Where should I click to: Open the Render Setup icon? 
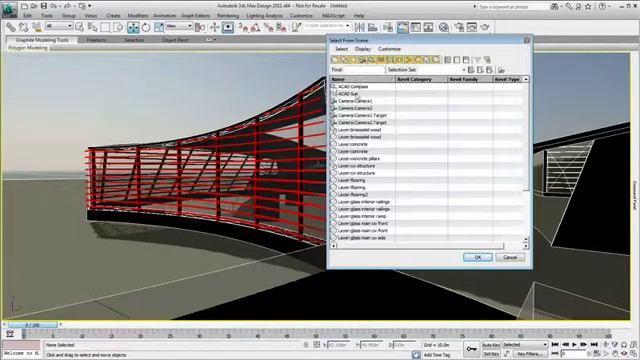(x=459, y=27)
